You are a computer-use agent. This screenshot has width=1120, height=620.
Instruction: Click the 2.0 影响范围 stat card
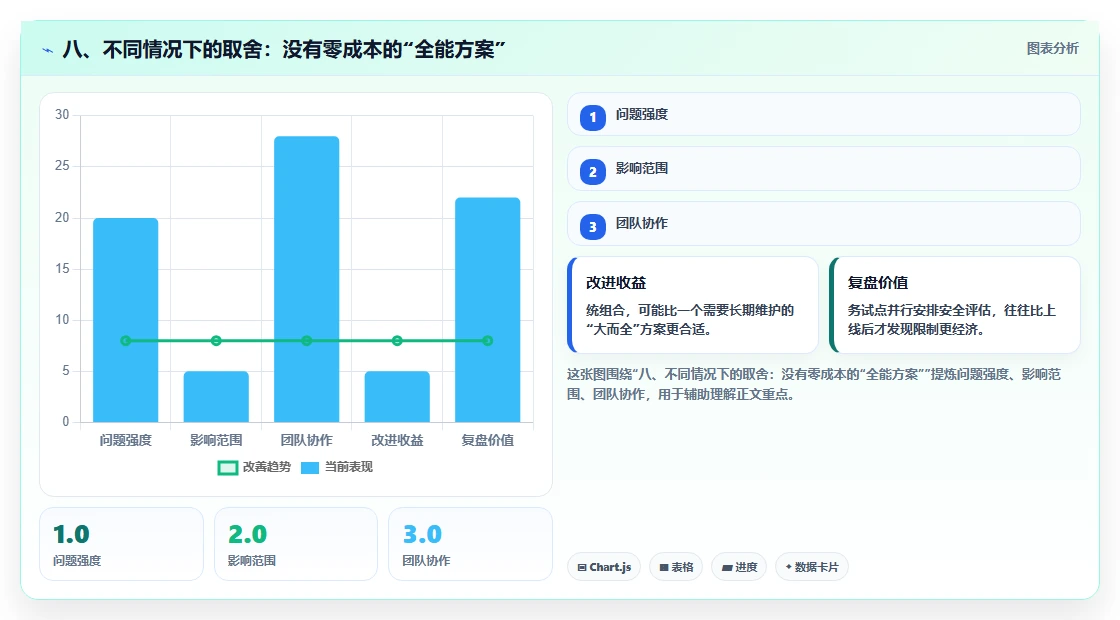tap(296, 544)
